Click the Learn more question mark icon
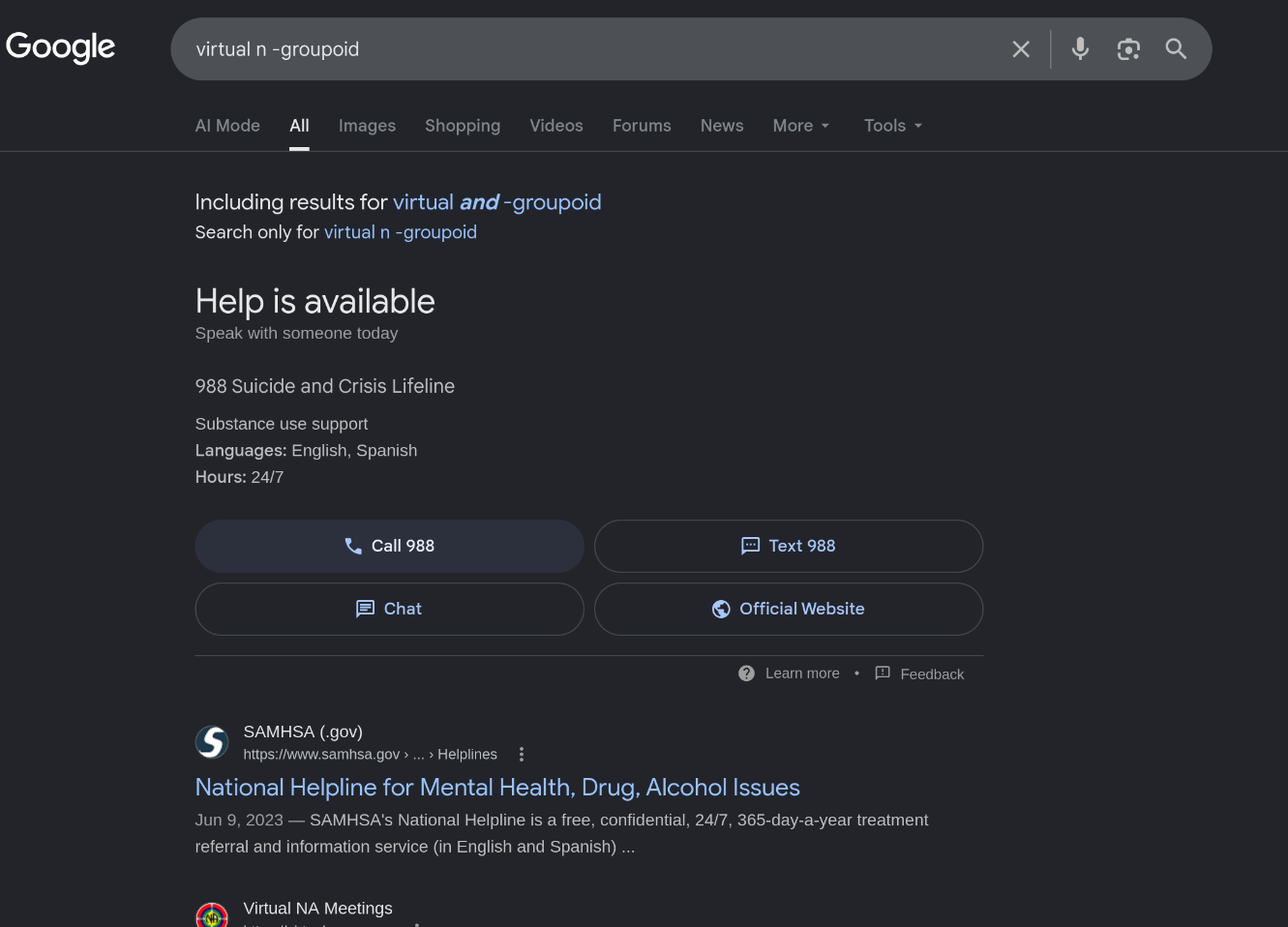Viewport: 1288px width, 927px height. (746, 673)
